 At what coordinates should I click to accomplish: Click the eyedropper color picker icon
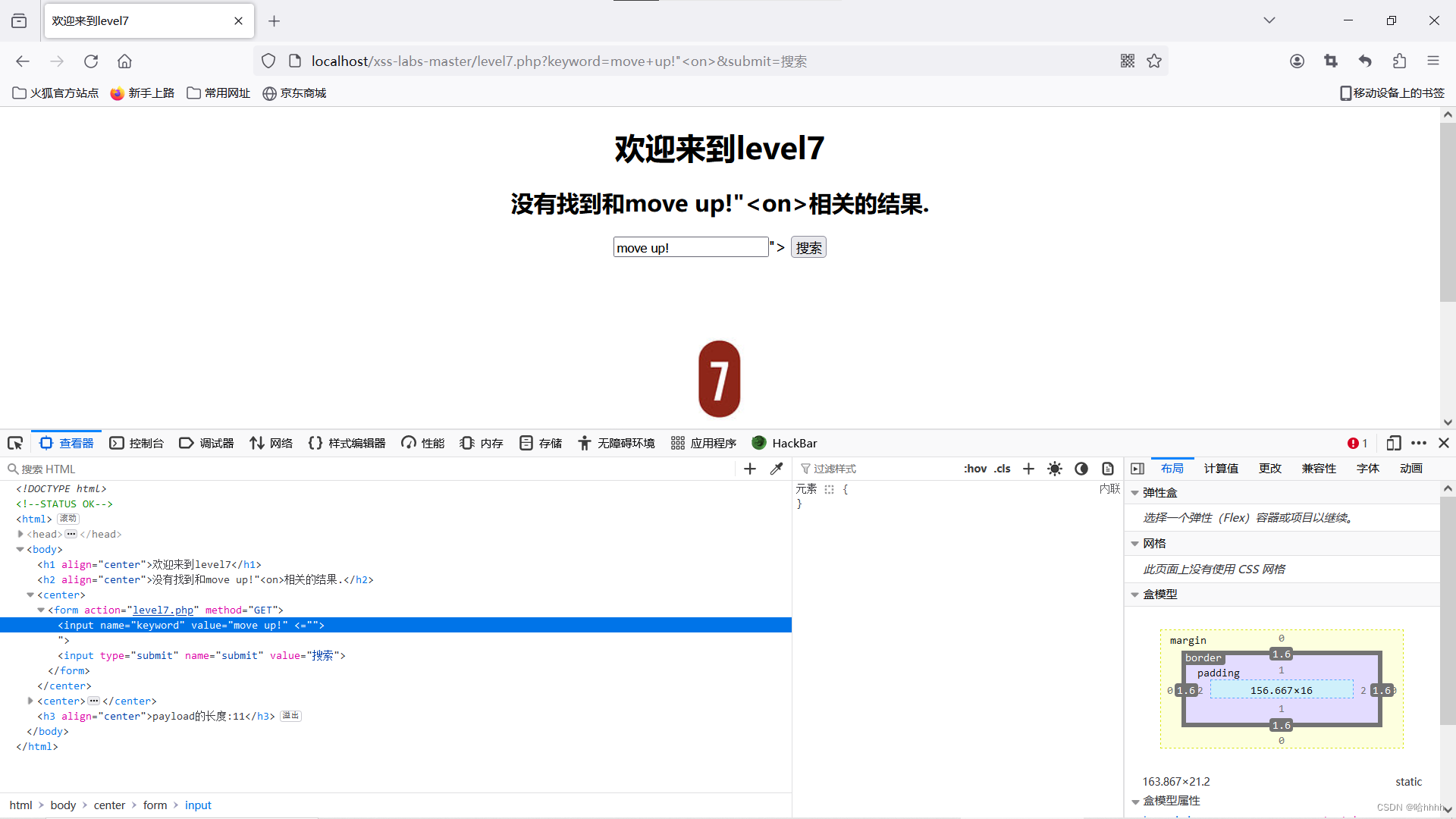click(x=777, y=469)
